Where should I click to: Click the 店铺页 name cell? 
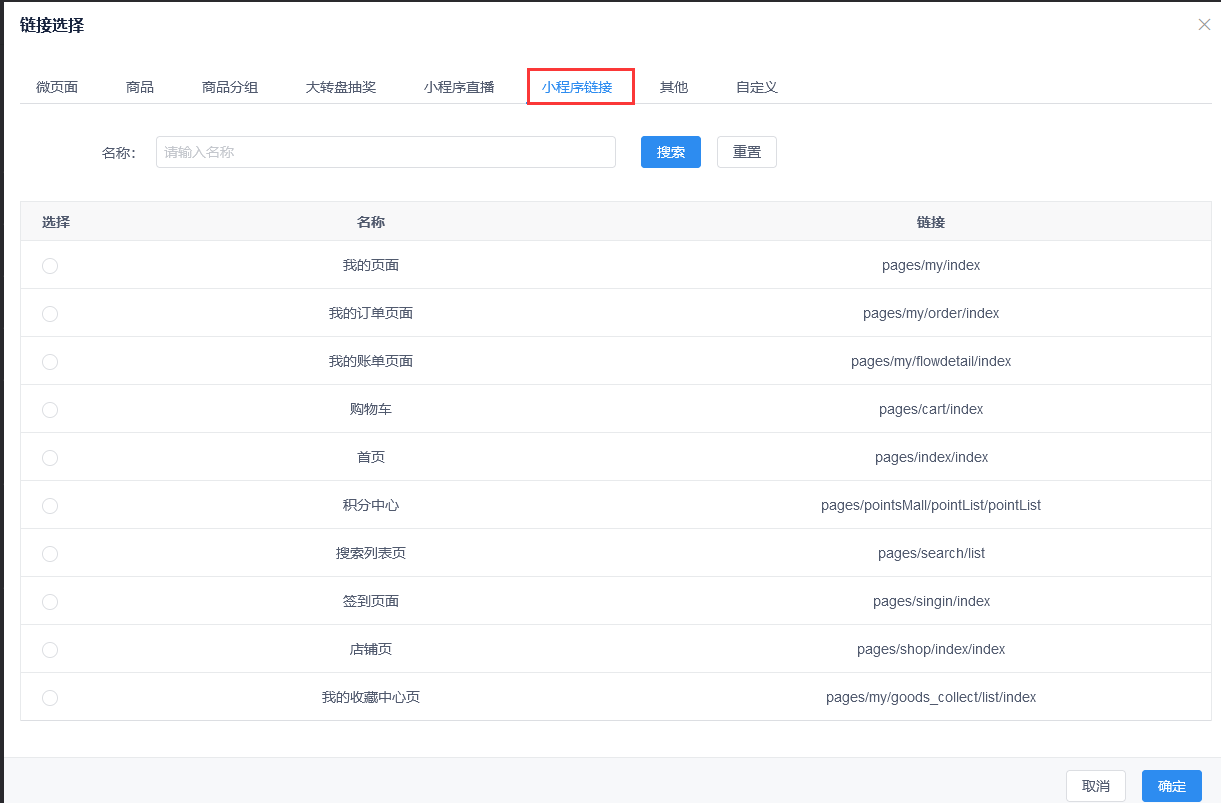point(371,649)
